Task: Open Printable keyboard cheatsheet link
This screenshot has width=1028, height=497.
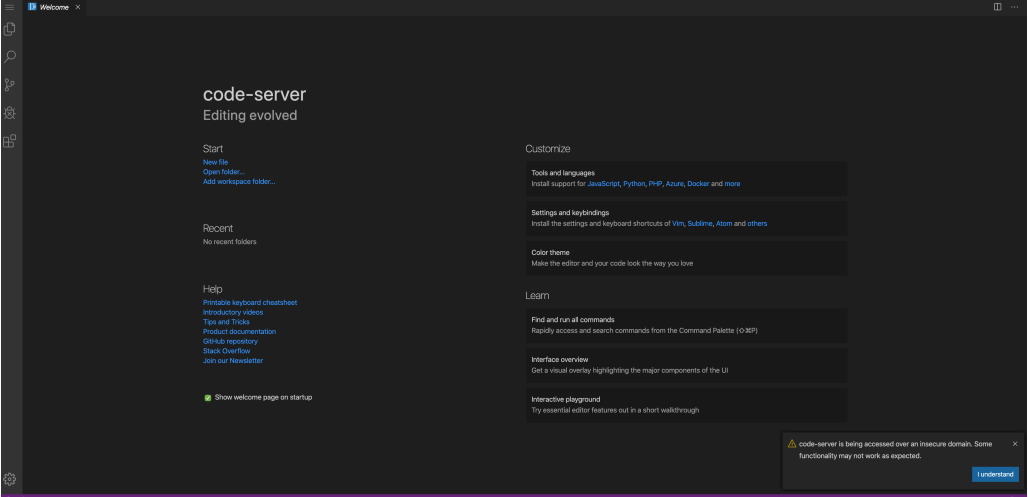Action: [x=250, y=302]
